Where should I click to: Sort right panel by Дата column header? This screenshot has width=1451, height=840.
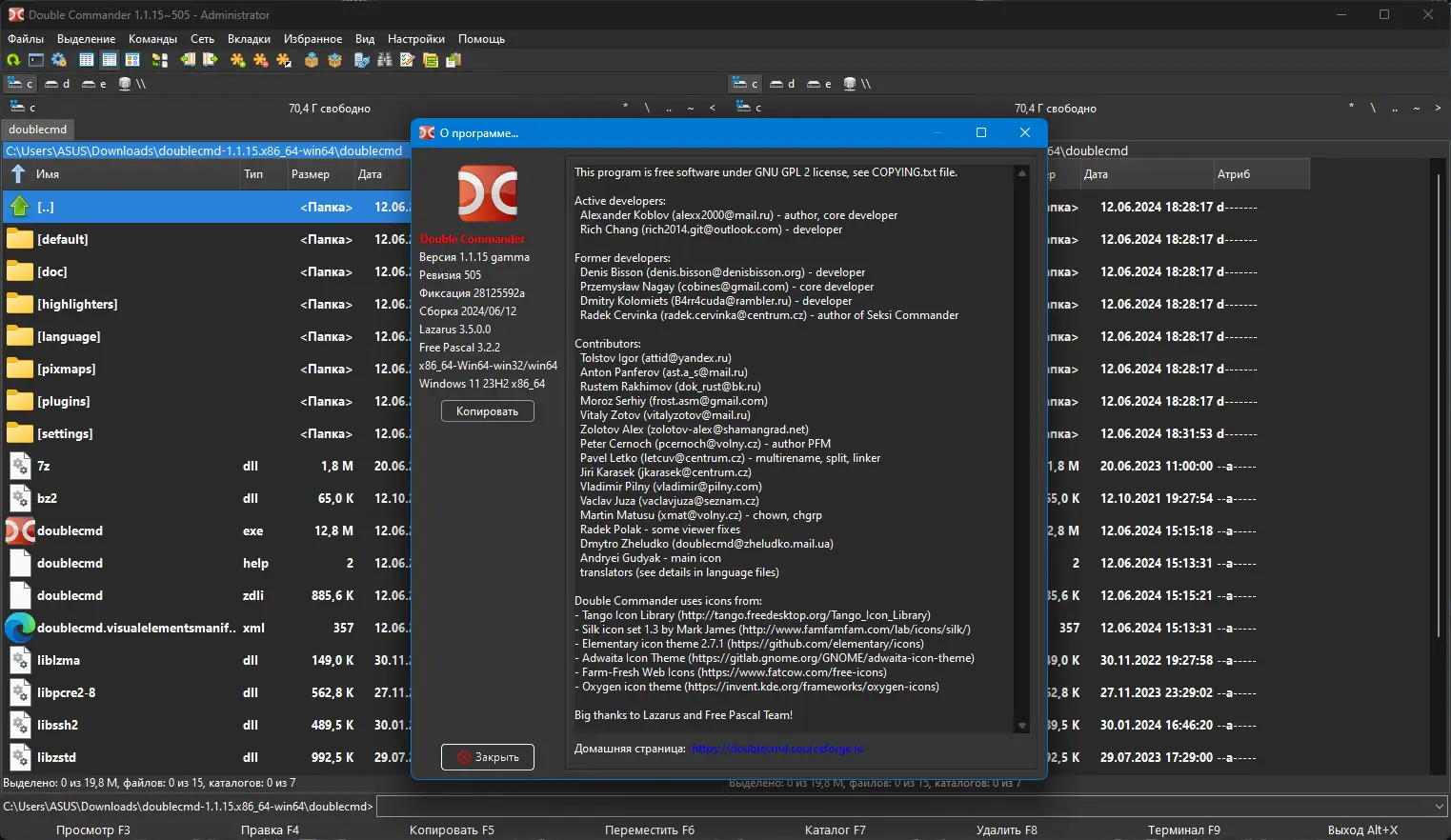click(1146, 174)
